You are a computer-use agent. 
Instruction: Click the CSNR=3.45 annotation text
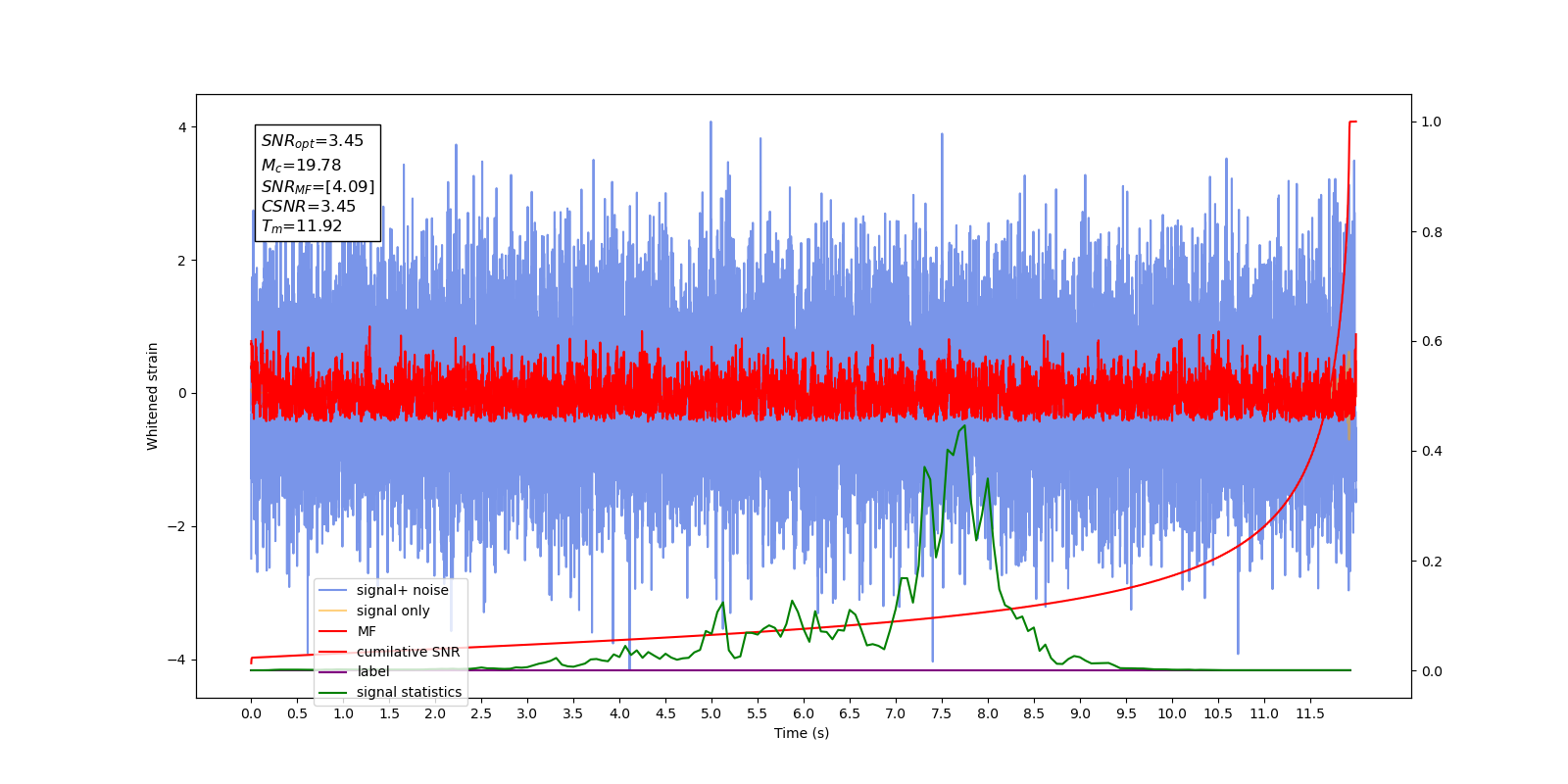coord(309,207)
